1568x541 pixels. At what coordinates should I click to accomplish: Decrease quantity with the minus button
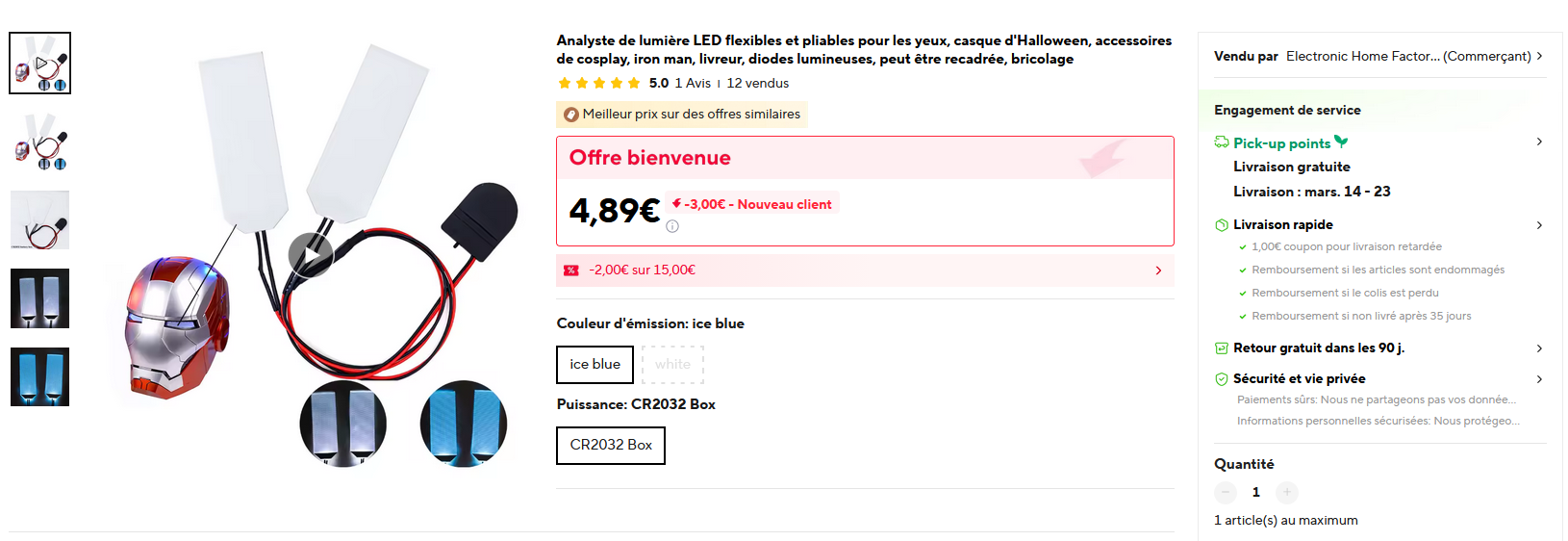(x=1226, y=492)
